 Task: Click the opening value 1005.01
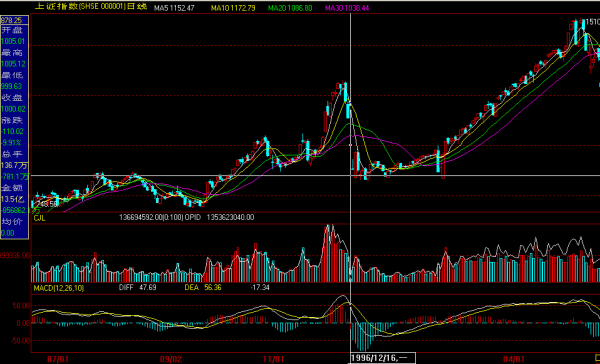12,41
